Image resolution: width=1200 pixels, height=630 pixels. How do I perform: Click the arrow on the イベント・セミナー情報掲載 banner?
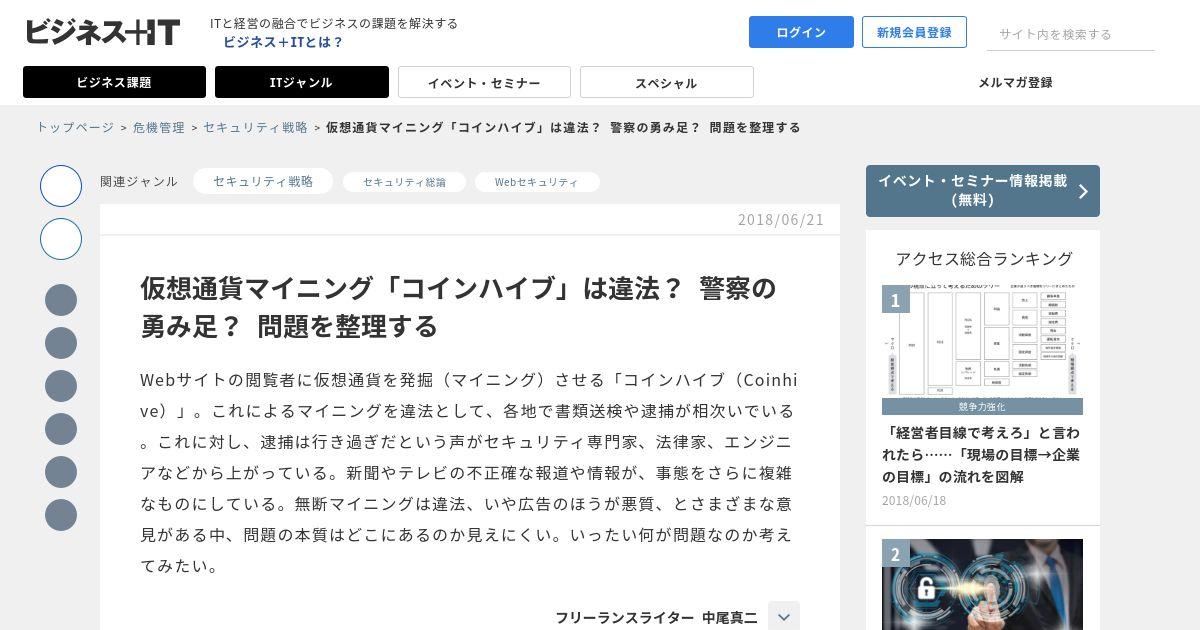[x=1083, y=191]
